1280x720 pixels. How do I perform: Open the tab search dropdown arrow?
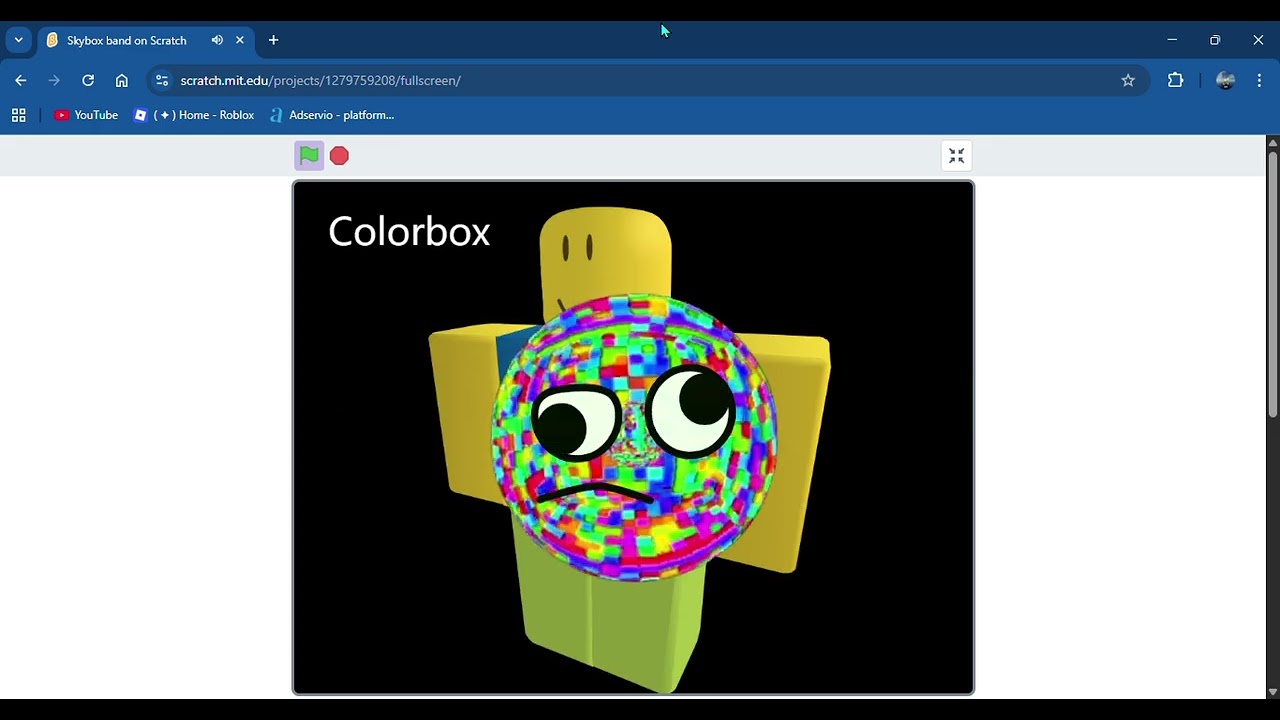pyautogui.click(x=18, y=40)
